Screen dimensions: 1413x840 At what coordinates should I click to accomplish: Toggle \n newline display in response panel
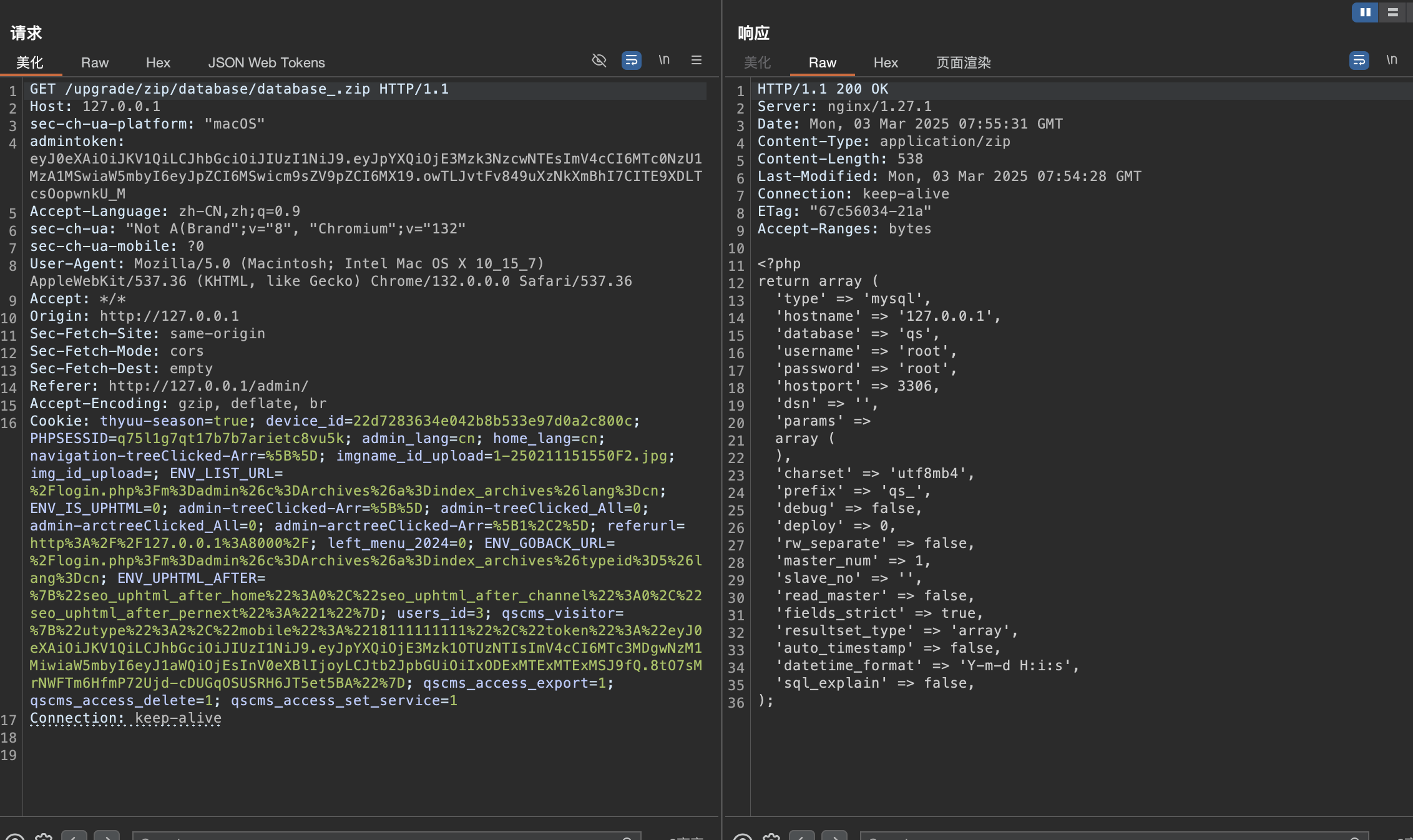[x=1392, y=60]
